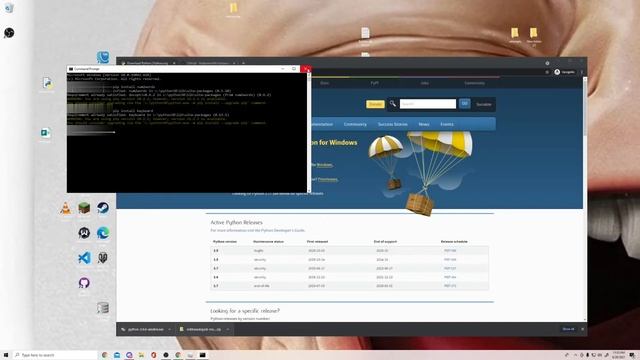Viewport: 640px width, 360px height.
Task: Open the Recycle Bin desktop icon
Action: (x=9, y=8)
